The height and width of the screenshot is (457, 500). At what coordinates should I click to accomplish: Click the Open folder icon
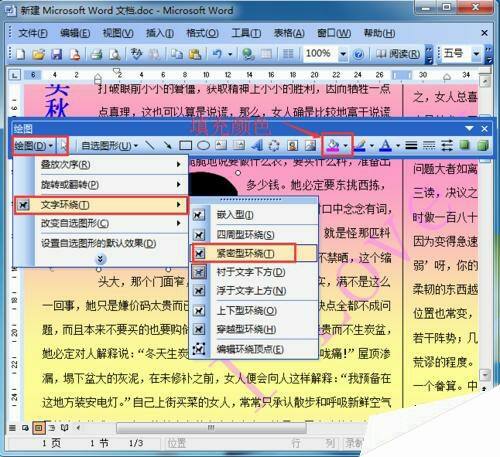pyautogui.click(x=39, y=54)
